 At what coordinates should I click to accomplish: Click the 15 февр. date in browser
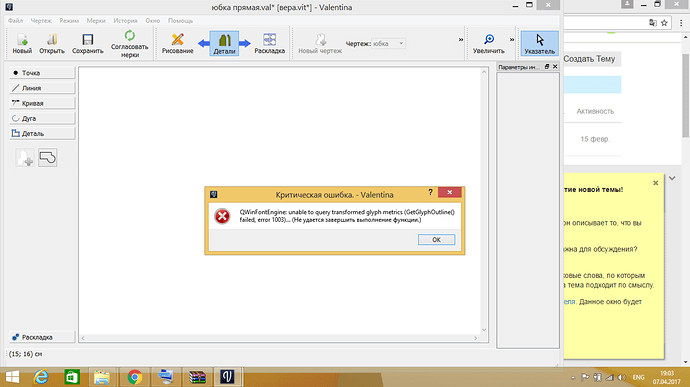595,139
